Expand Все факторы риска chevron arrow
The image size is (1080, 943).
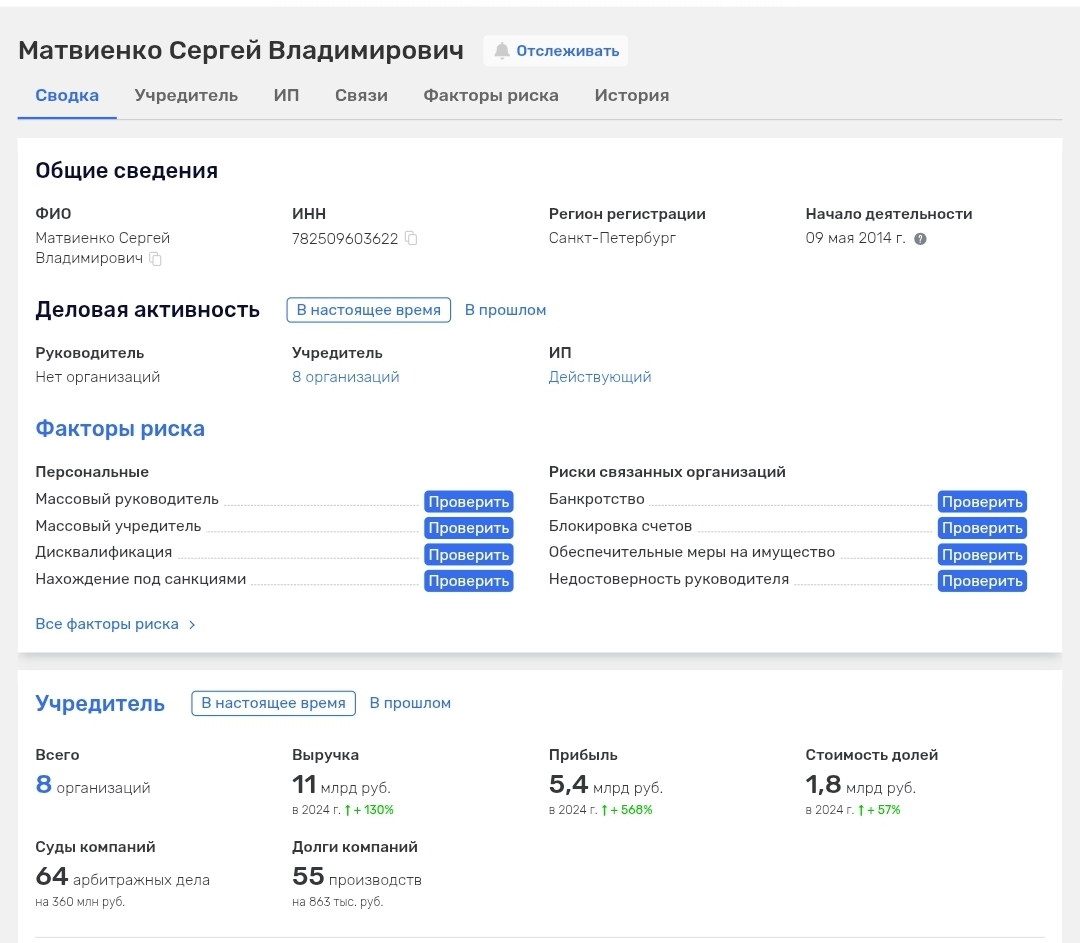[192, 625]
